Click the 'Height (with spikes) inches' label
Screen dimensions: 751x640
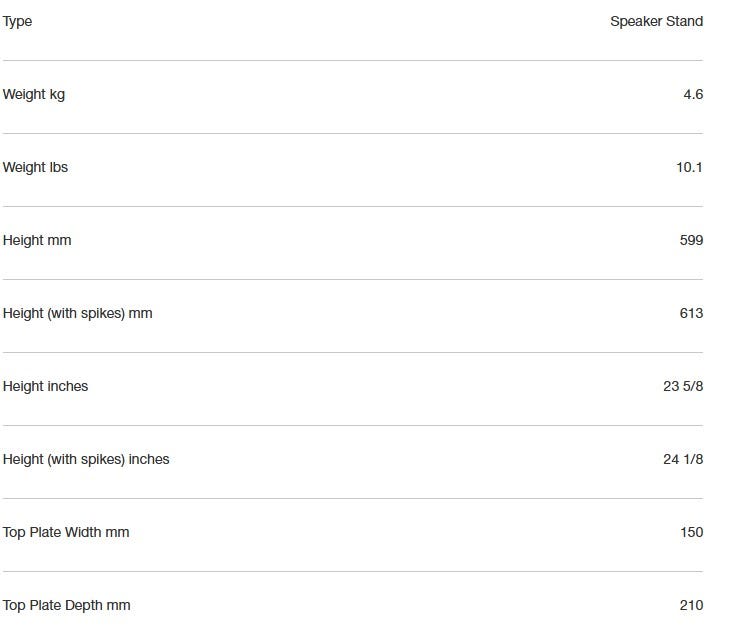point(86,459)
